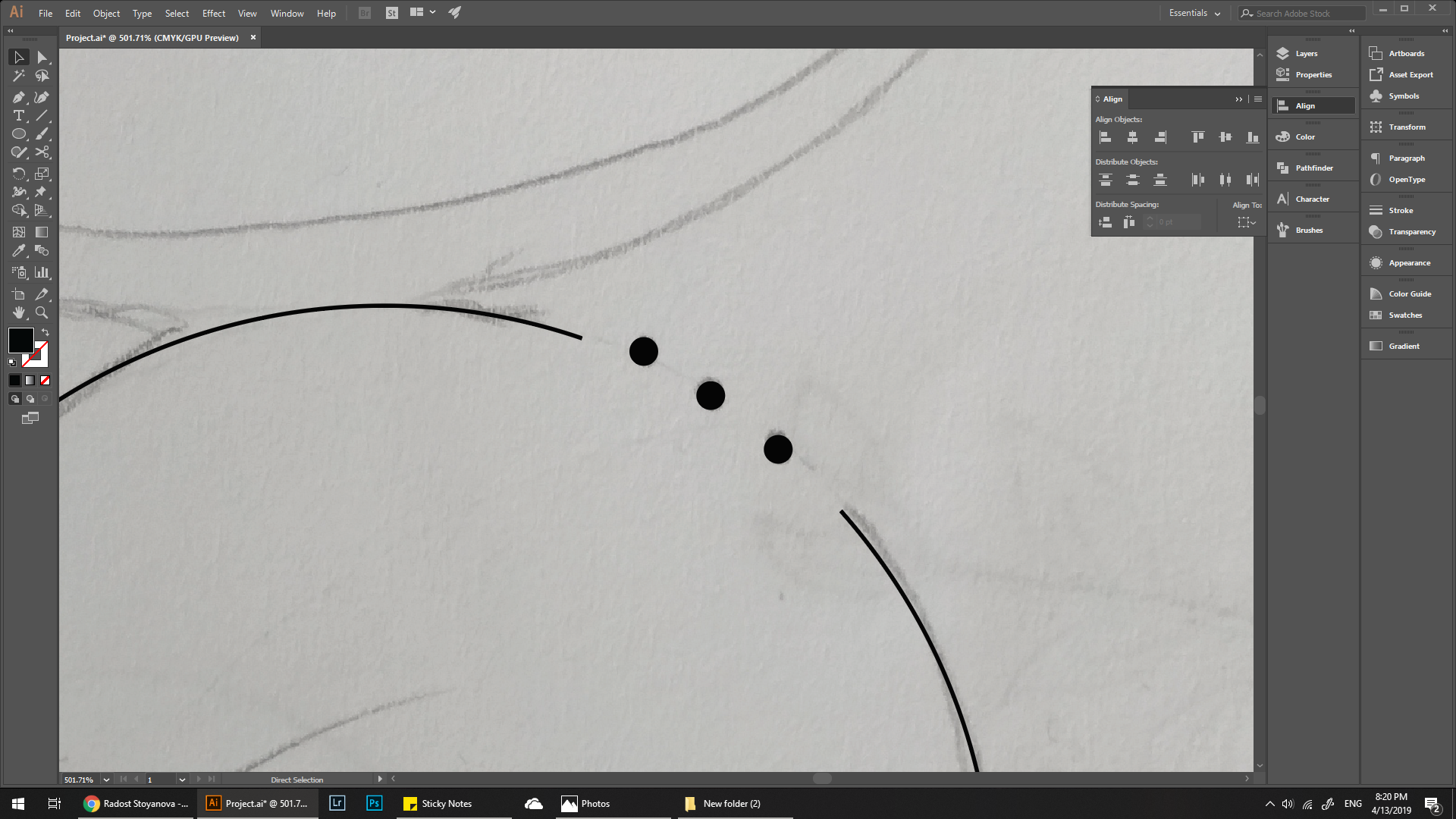Select the Lasso tool
Viewport: 1456px width, 819px height.
point(42,76)
